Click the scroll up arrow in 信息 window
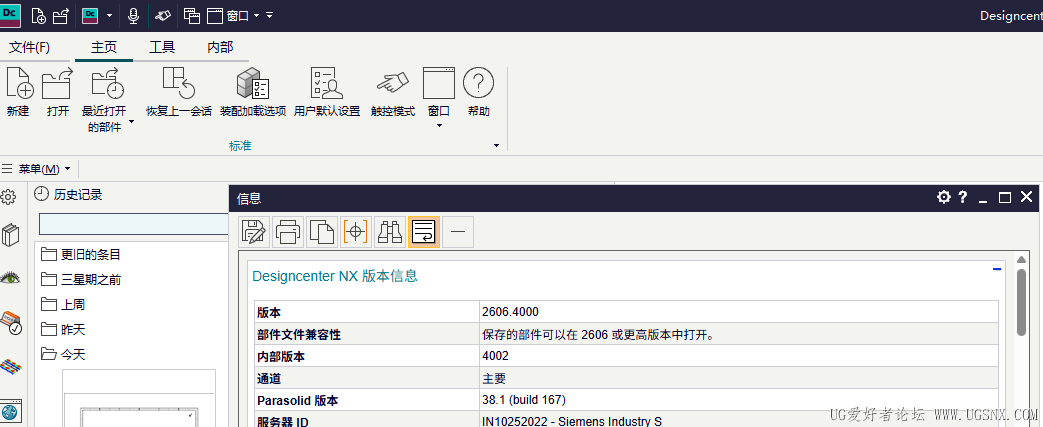 click(x=1022, y=259)
